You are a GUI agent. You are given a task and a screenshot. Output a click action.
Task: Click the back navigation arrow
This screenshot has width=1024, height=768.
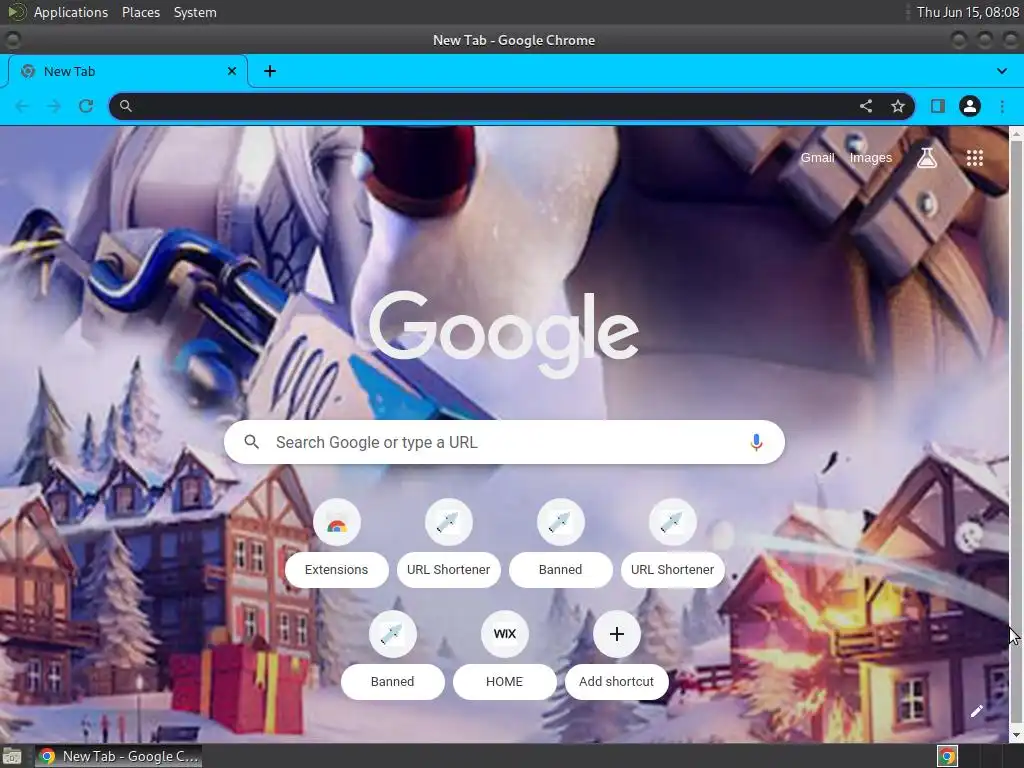tap(22, 106)
